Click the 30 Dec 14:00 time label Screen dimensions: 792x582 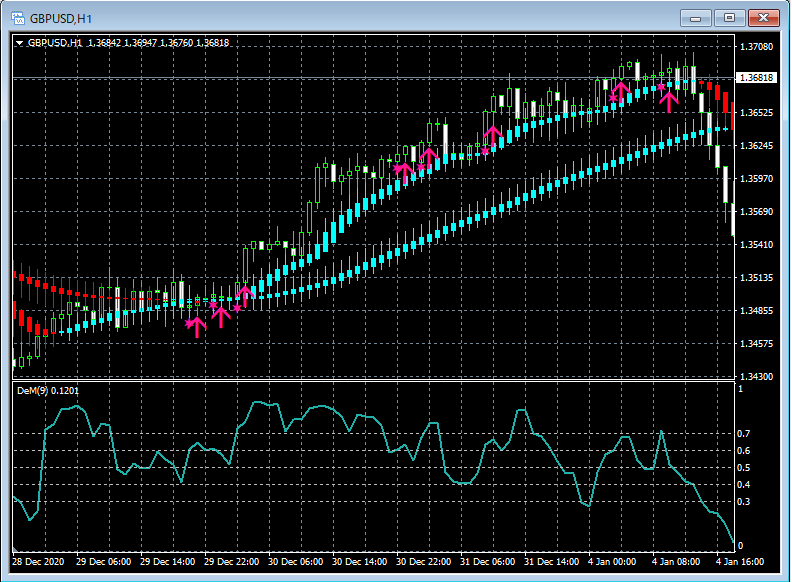pyautogui.click(x=359, y=562)
